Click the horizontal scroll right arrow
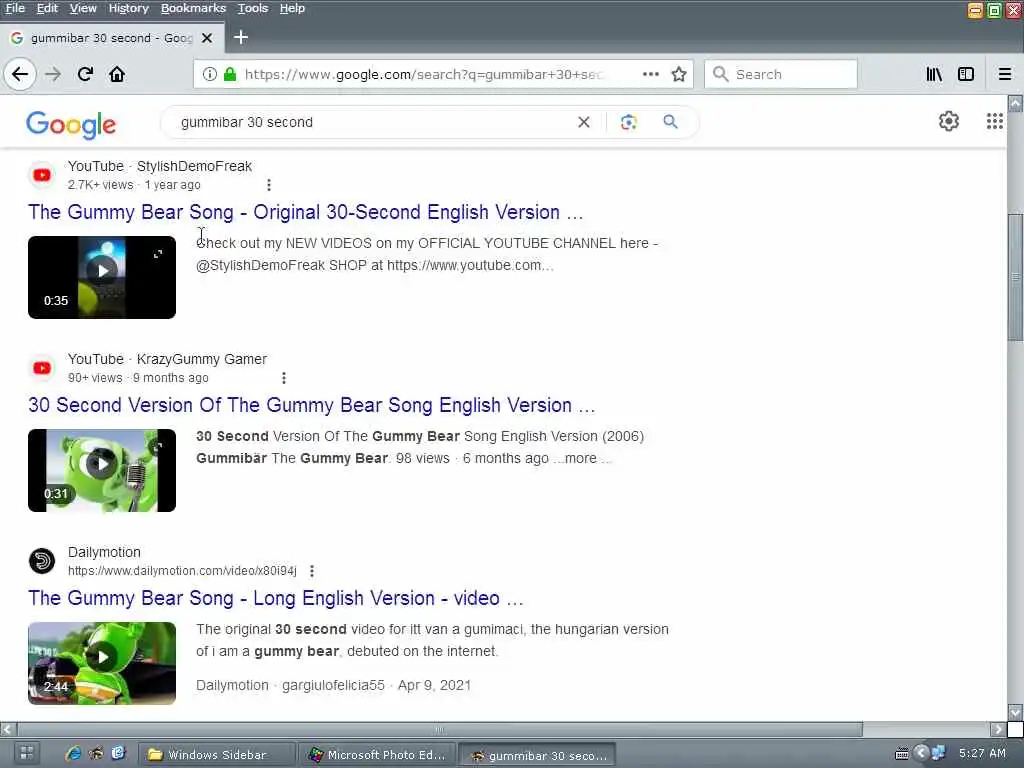 [x=997, y=729]
